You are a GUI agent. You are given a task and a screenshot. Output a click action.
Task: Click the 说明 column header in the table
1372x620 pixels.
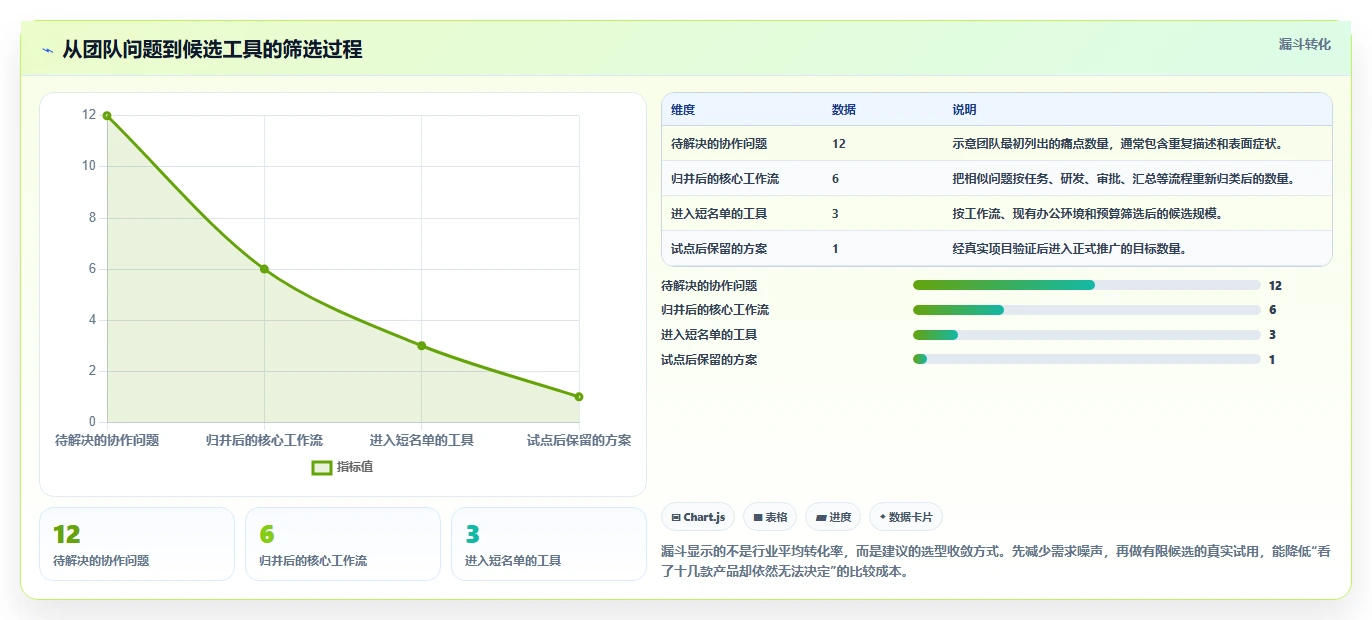pos(964,110)
